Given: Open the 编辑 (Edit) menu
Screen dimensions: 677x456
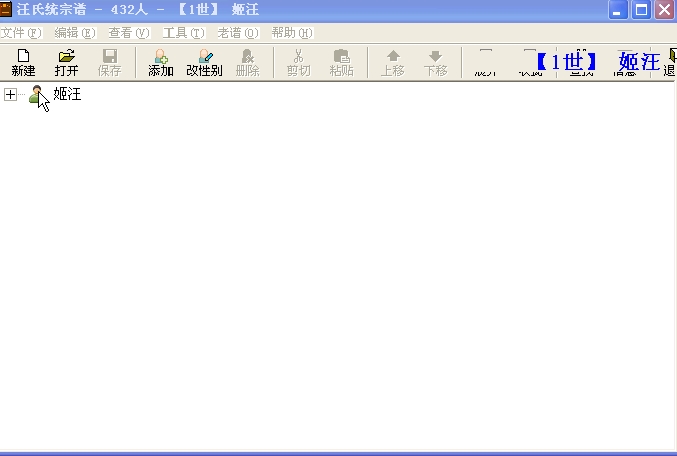Looking at the screenshot, I should tap(73, 32).
